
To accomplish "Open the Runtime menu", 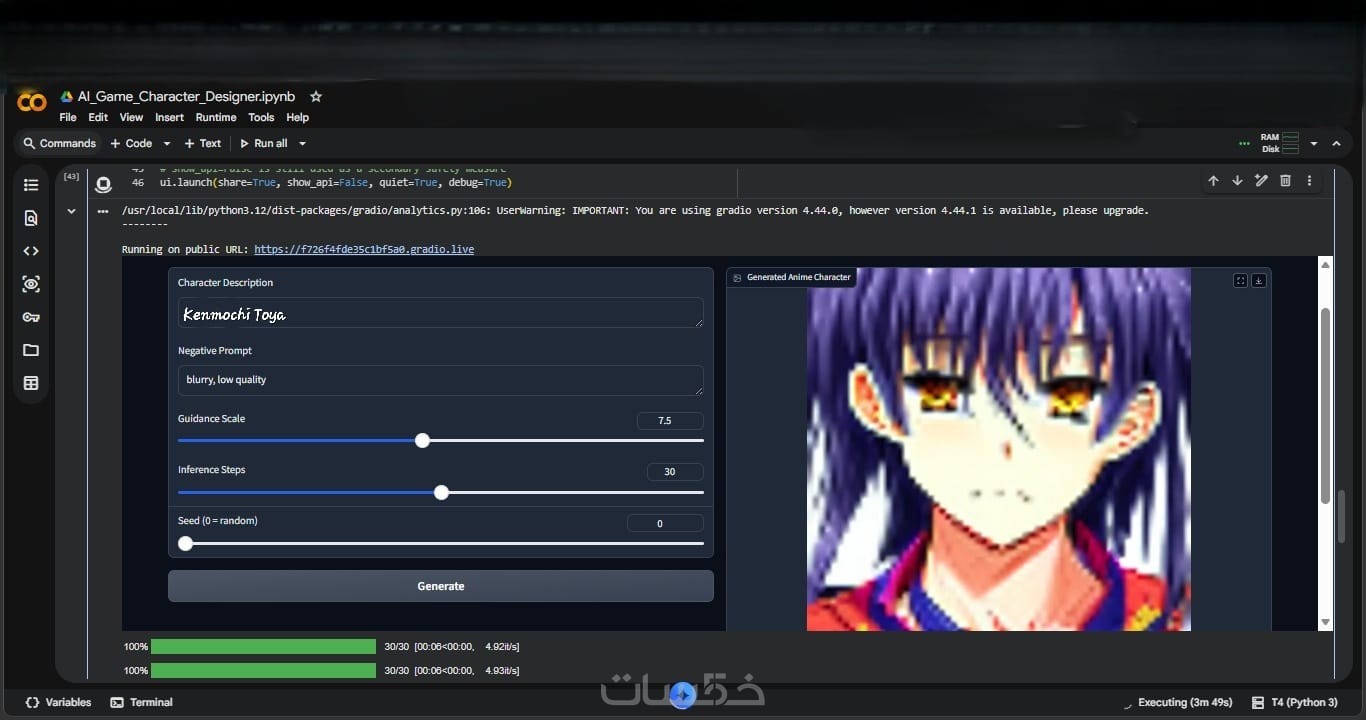I will tap(216, 117).
